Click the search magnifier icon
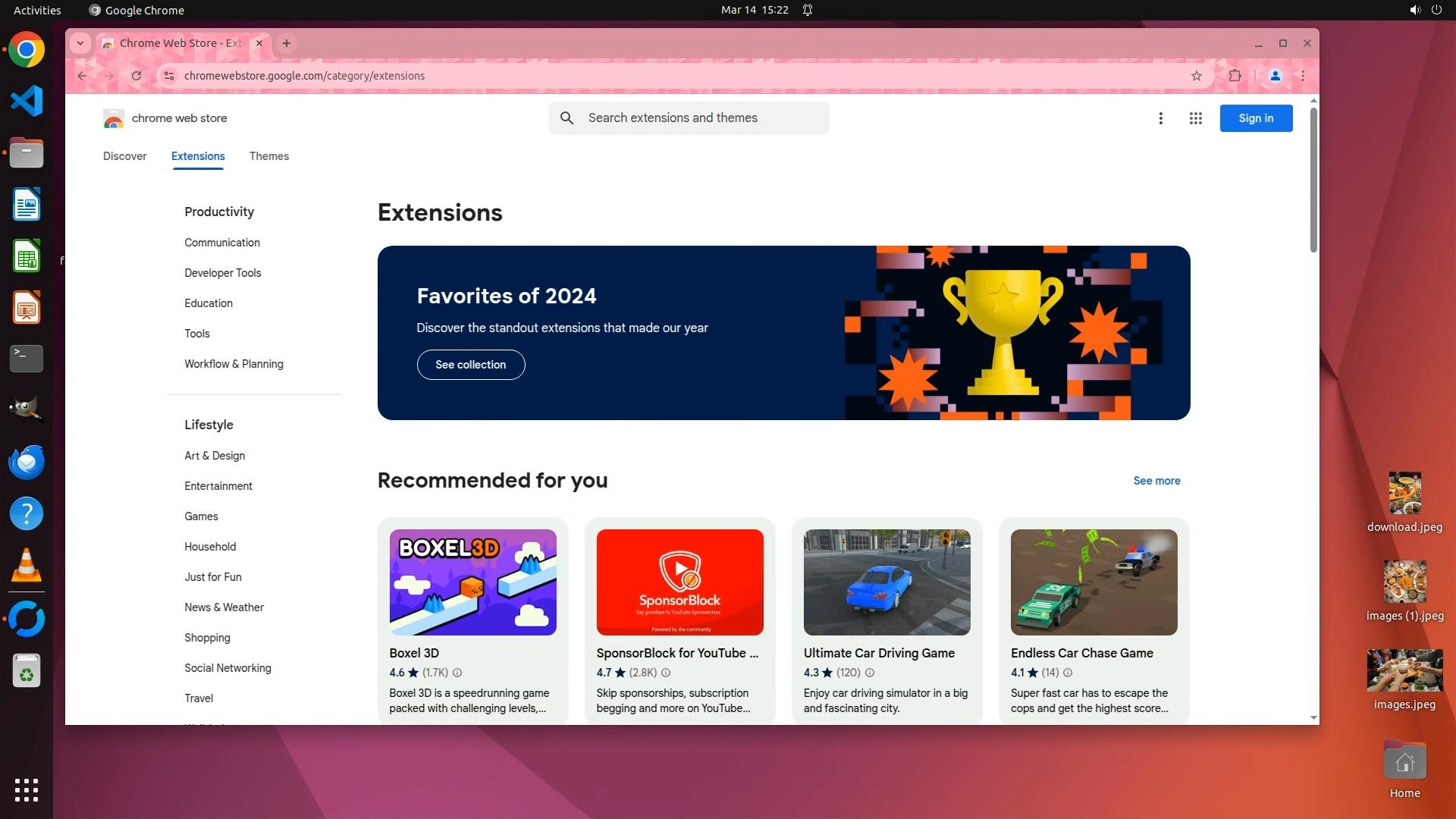The width and height of the screenshot is (1456, 819). pyautogui.click(x=566, y=118)
